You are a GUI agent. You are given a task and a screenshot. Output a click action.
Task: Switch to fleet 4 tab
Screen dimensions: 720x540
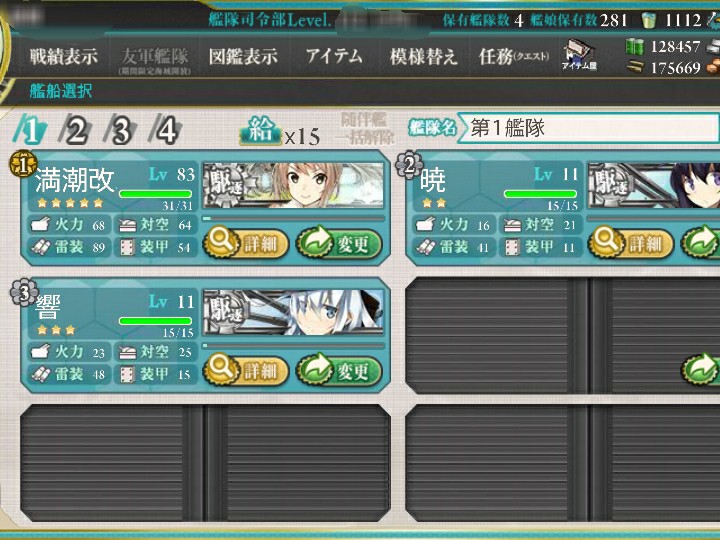point(165,130)
